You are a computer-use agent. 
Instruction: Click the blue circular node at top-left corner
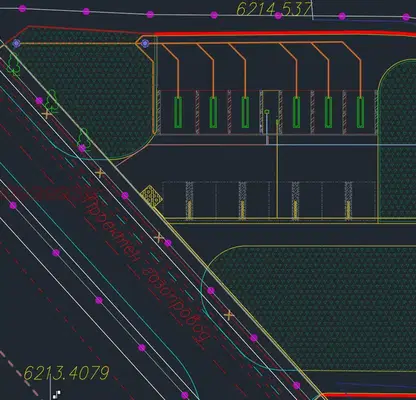click(16, 43)
